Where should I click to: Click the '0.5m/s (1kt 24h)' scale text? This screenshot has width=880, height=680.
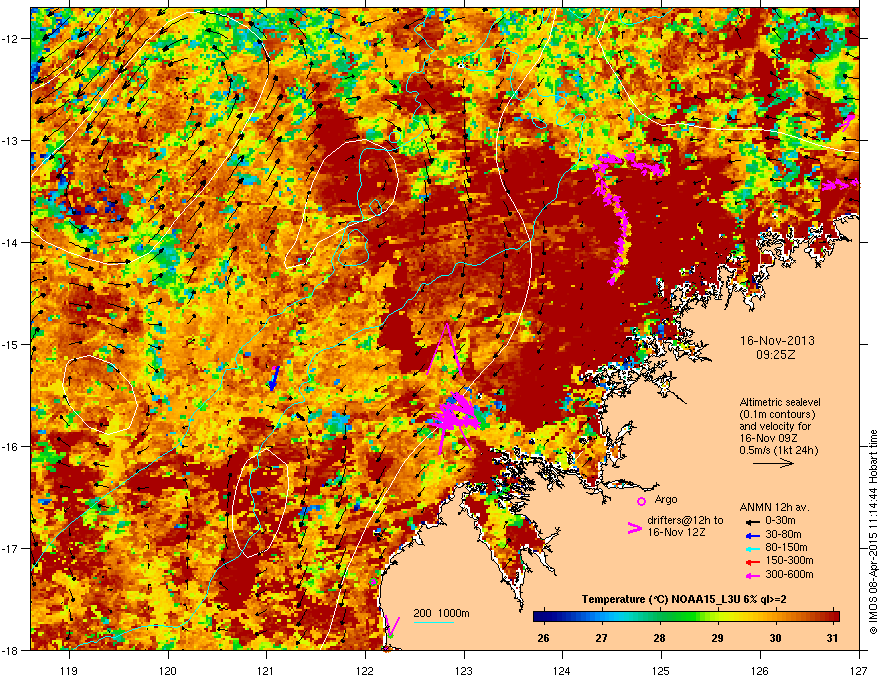click(x=778, y=450)
